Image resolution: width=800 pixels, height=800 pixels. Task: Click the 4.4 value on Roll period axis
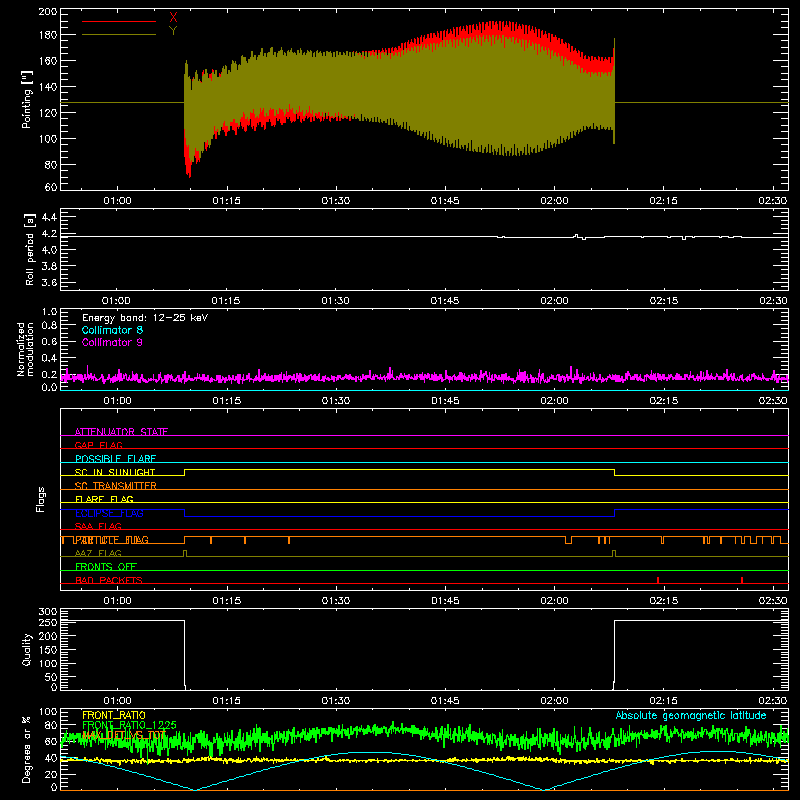point(49,217)
